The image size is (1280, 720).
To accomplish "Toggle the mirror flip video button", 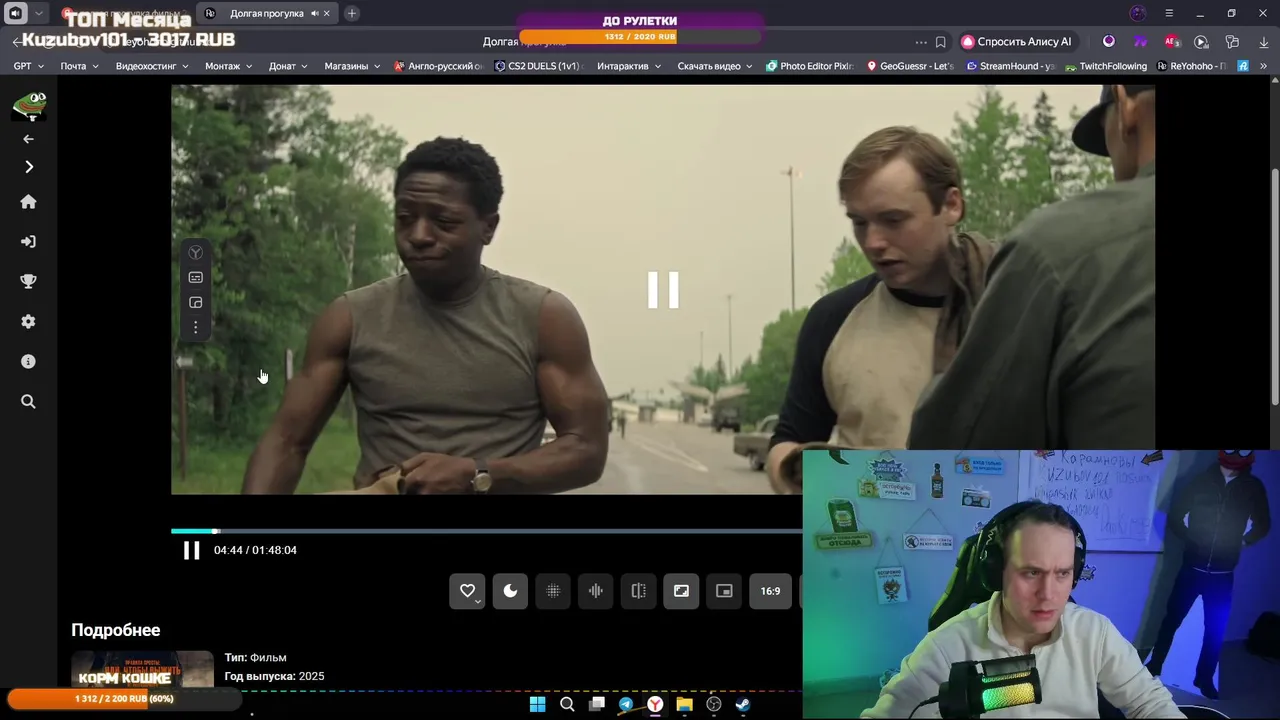I will (639, 591).
